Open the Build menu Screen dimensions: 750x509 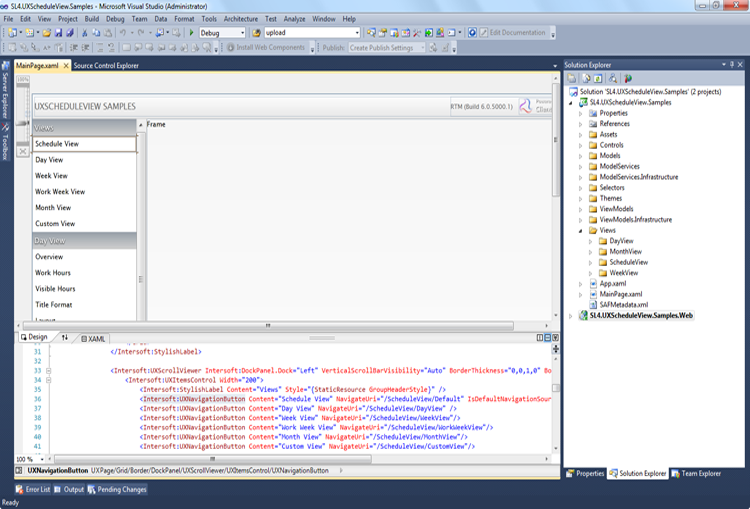pos(92,19)
